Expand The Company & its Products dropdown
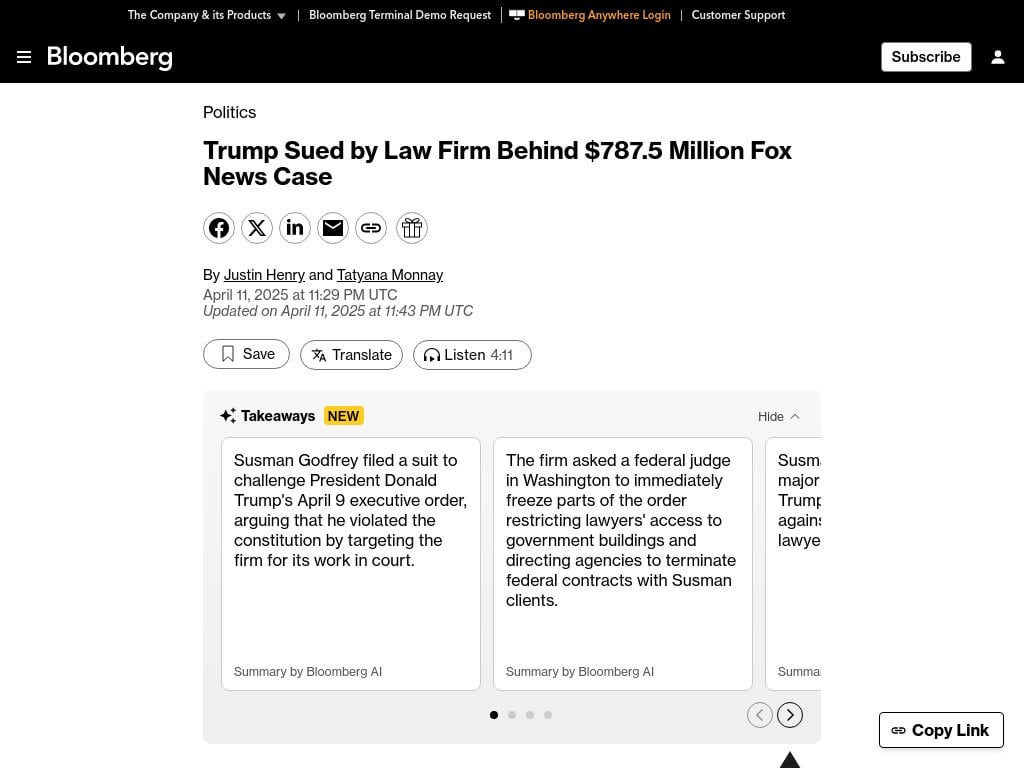Viewport: 1024px width, 768px height. pos(206,15)
